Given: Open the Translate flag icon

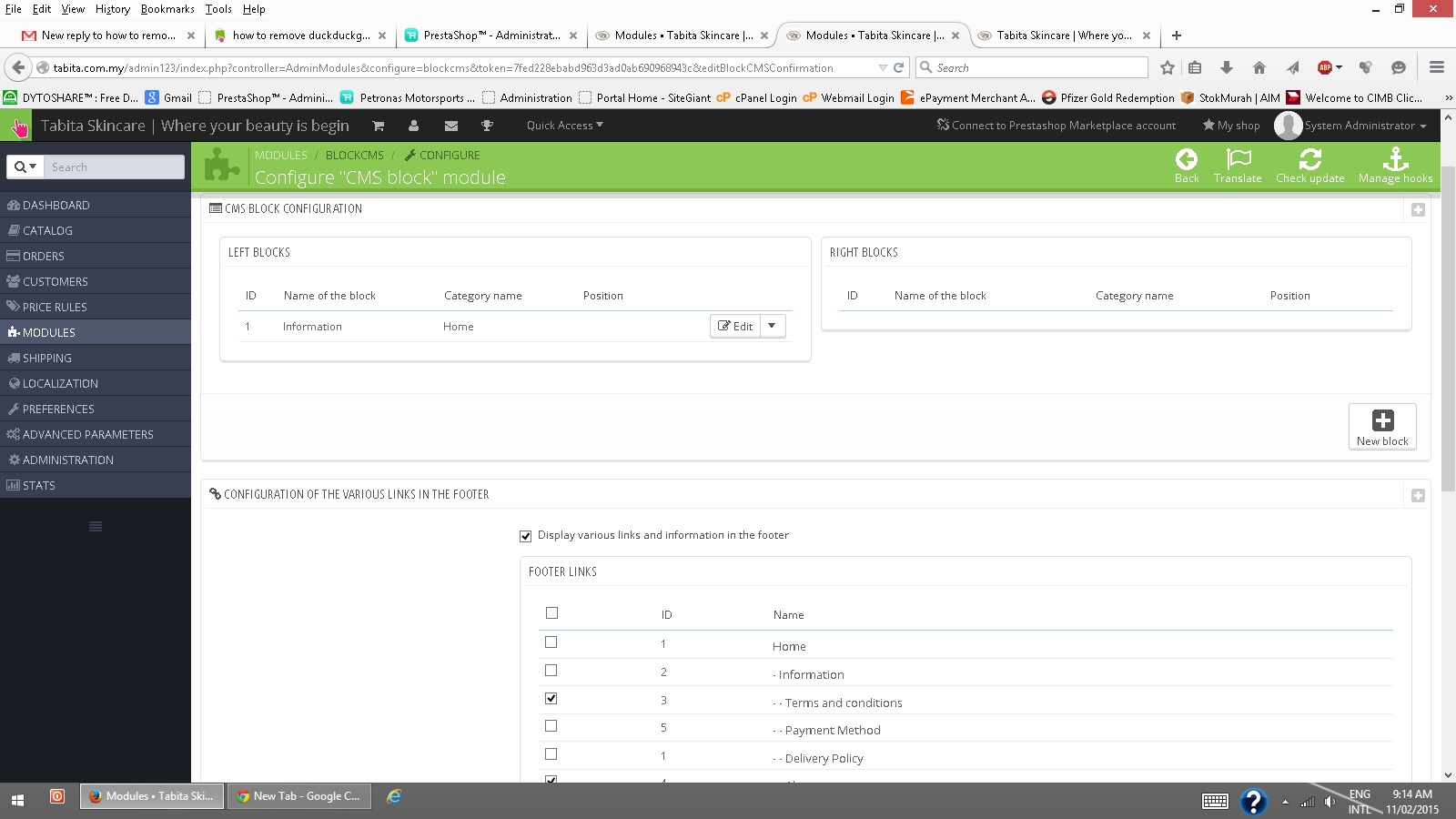Looking at the screenshot, I should point(1238,166).
